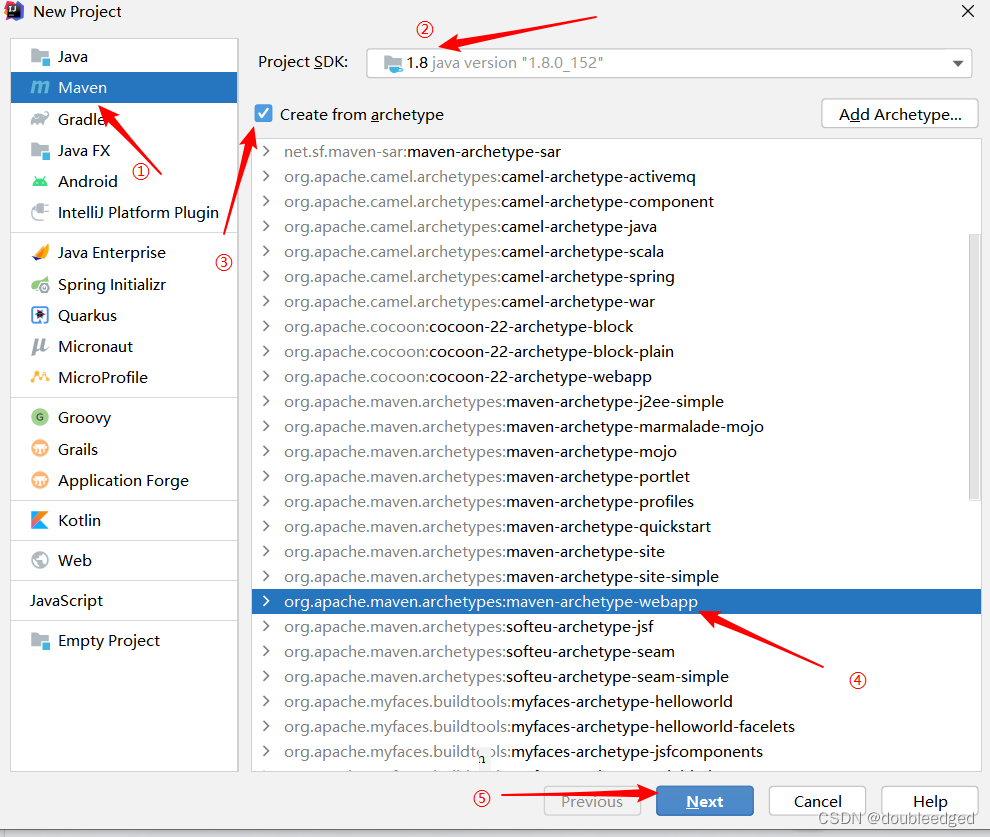The width and height of the screenshot is (990, 837).
Task: Uncheck Create from archetype checkbox
Action: pos(263,114)
